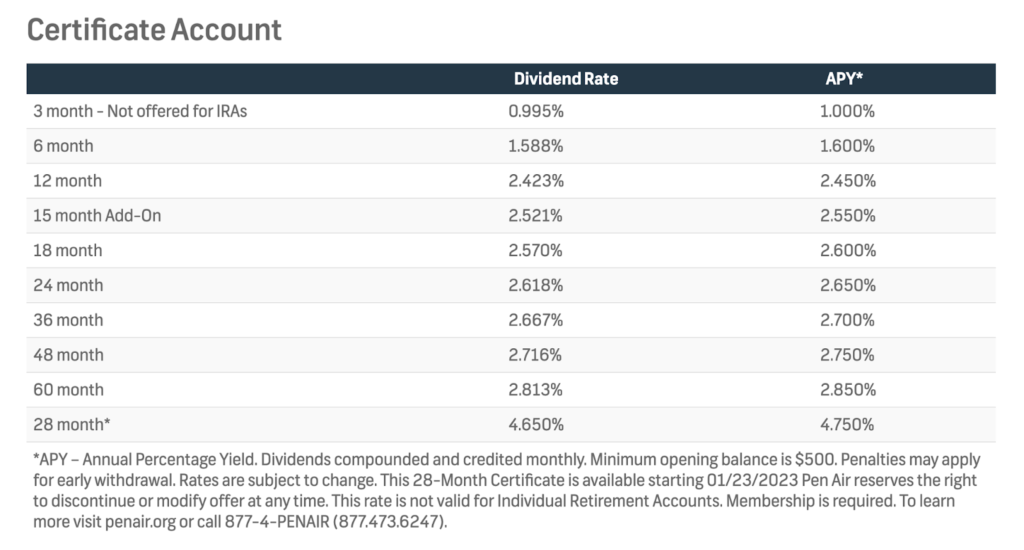Click the 4.750% APY value
1024x550 pixels.
(847, 424)
